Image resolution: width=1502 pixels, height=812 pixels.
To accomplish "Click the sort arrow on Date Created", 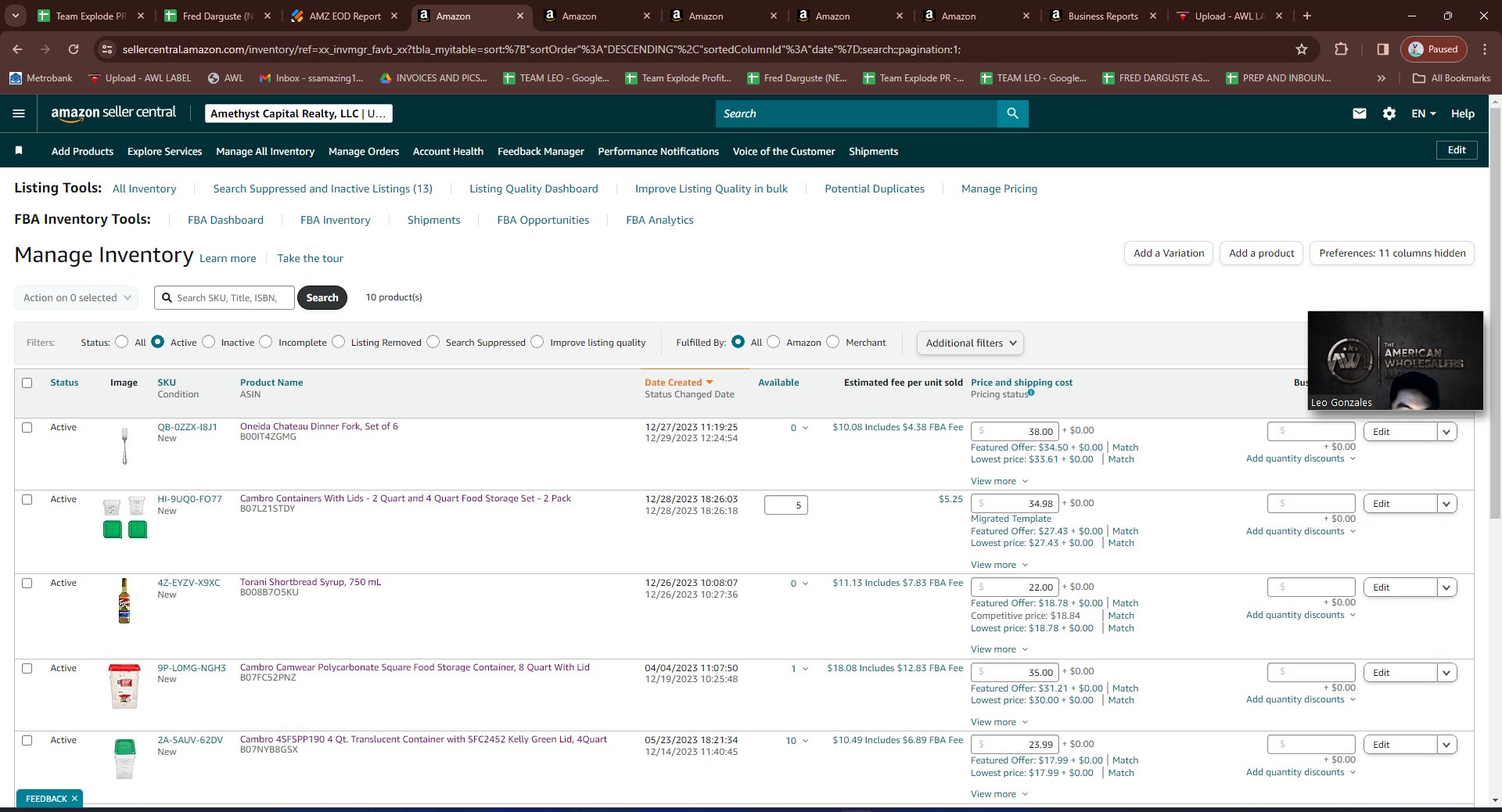I will [710, 383].
